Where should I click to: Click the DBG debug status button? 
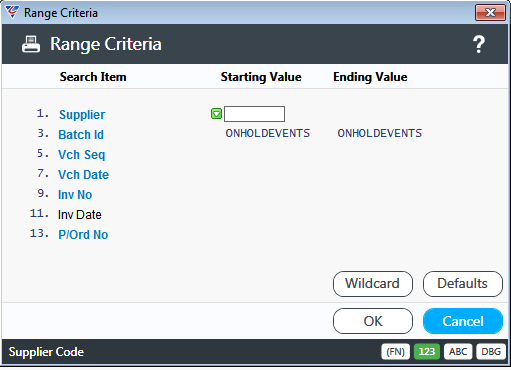pyautogui.click(x=491, y=352)
